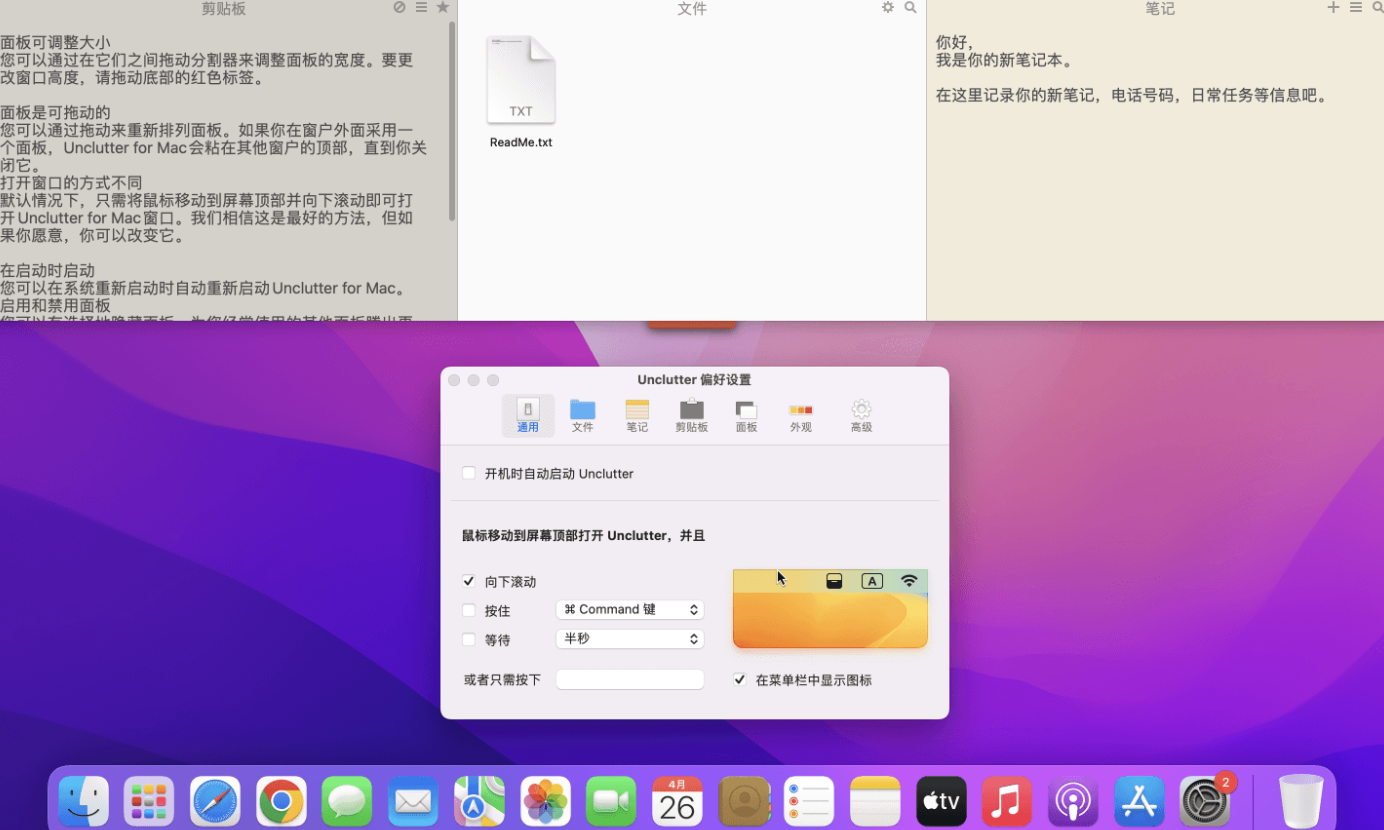Click the 或者只需按下 shortcut input field
The width and height of the screenshot is (1384, 830).
pos(629,680)
